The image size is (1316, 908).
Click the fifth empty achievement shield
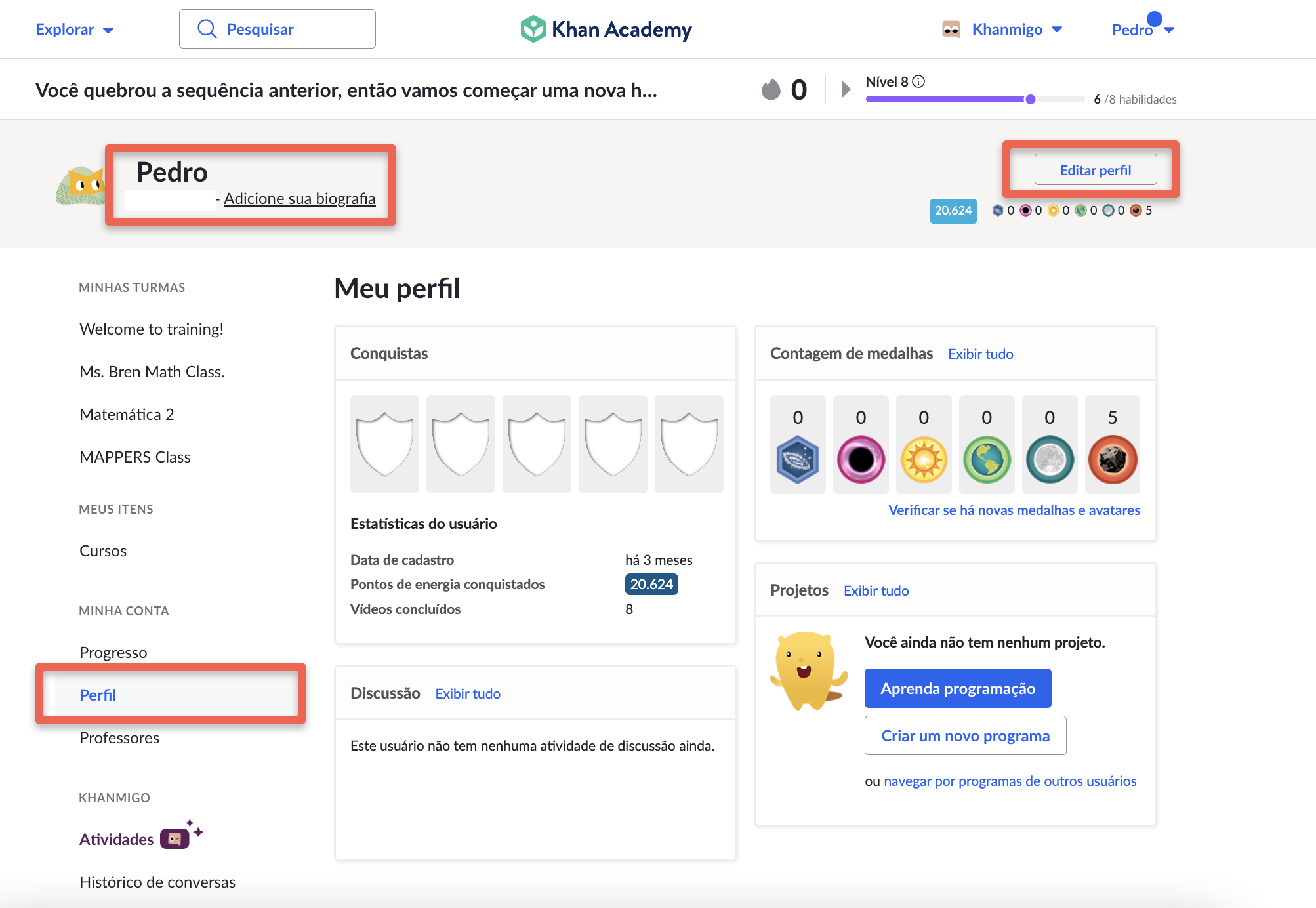point(689,444)
